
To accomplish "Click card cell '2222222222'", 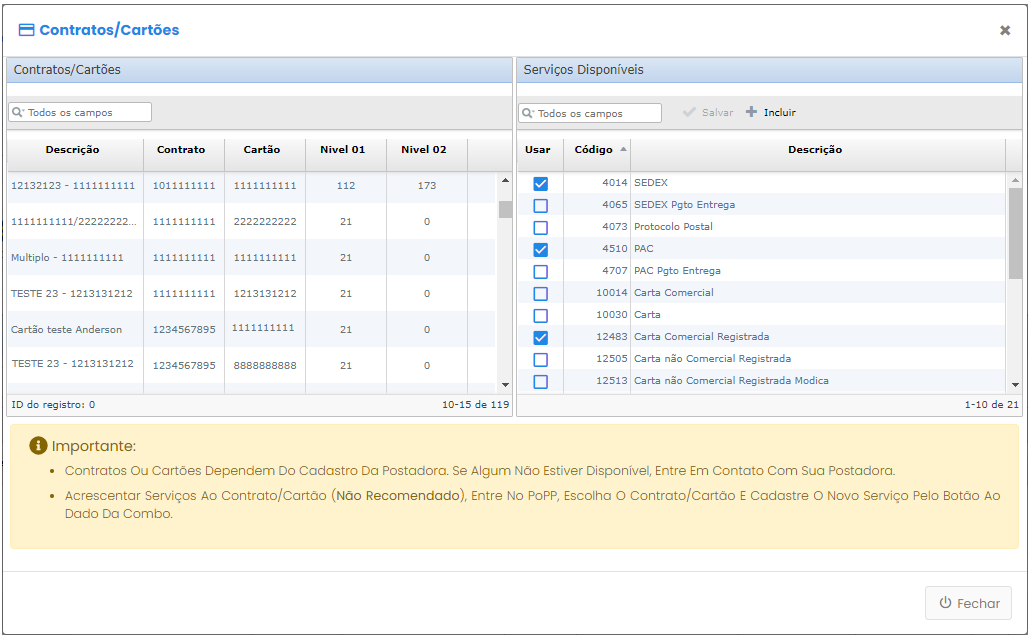I will click(265, 221).
